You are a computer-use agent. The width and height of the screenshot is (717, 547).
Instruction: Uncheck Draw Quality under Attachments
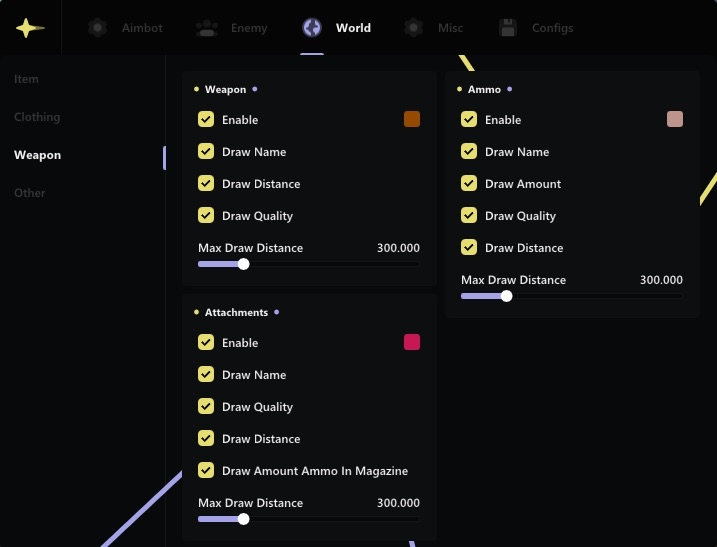click(206, 407)
